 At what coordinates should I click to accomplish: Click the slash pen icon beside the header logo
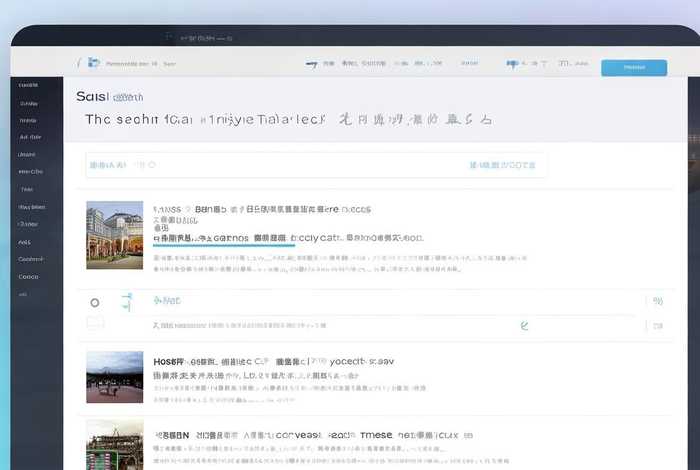[79, 63]
